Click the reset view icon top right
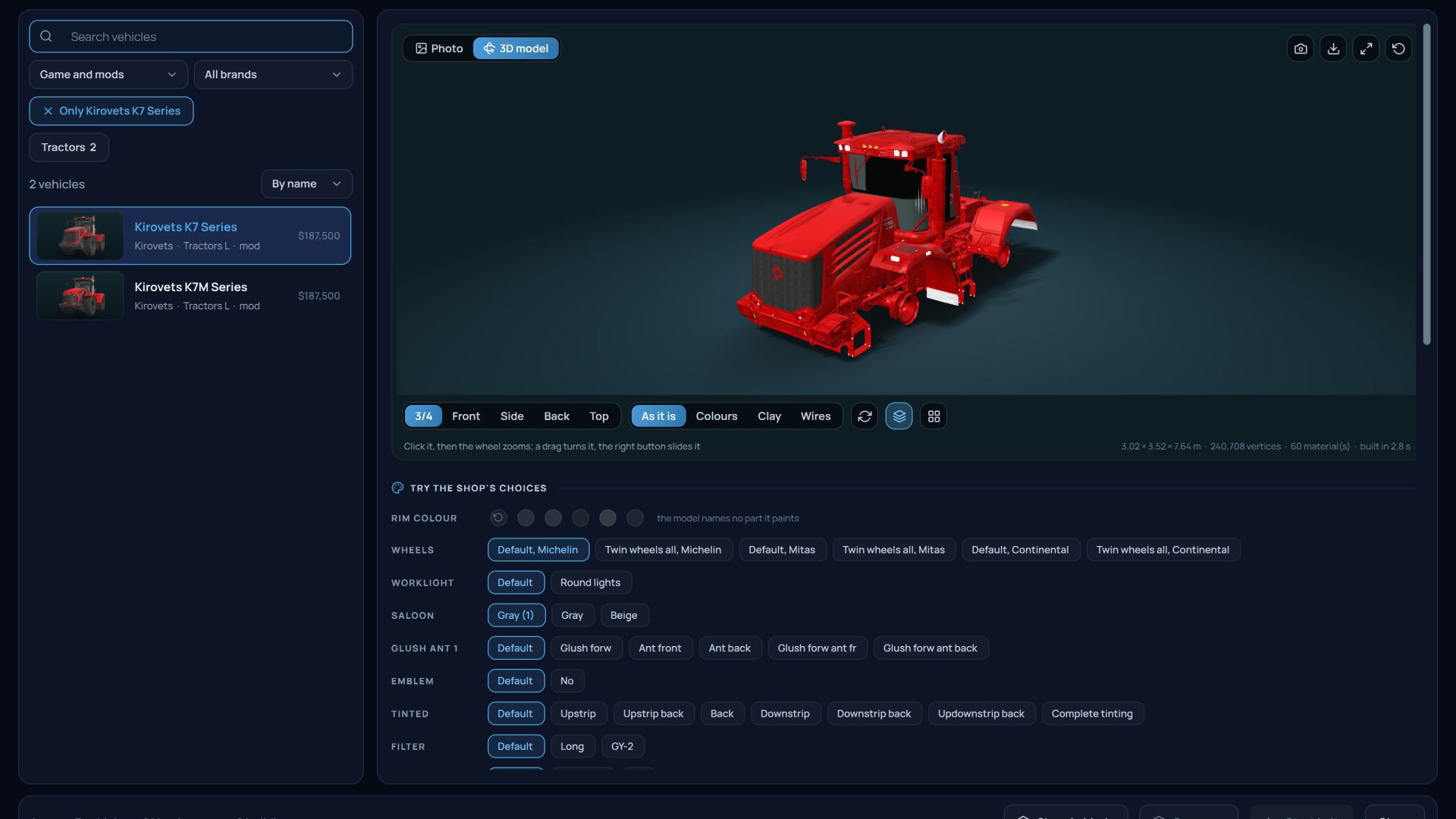This screenshot has width=1456, height=819. coord(1398,49)
